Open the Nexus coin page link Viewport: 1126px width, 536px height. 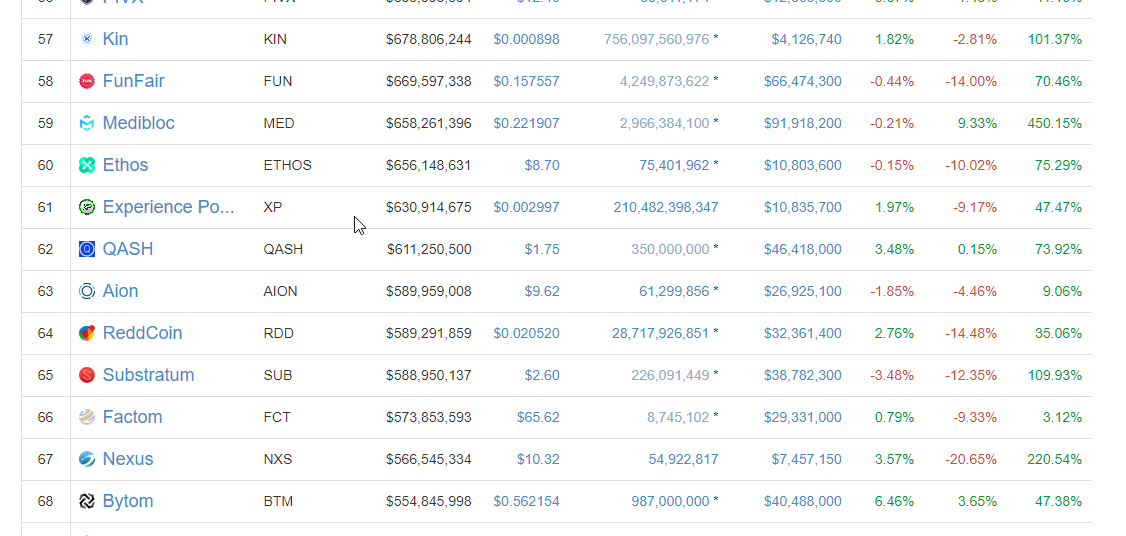(128, 459)
